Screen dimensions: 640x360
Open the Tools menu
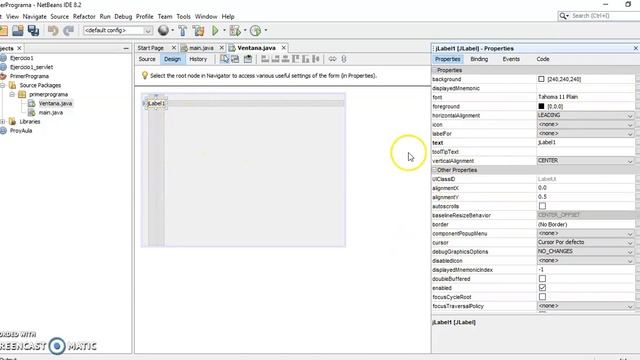click(183, 17)
